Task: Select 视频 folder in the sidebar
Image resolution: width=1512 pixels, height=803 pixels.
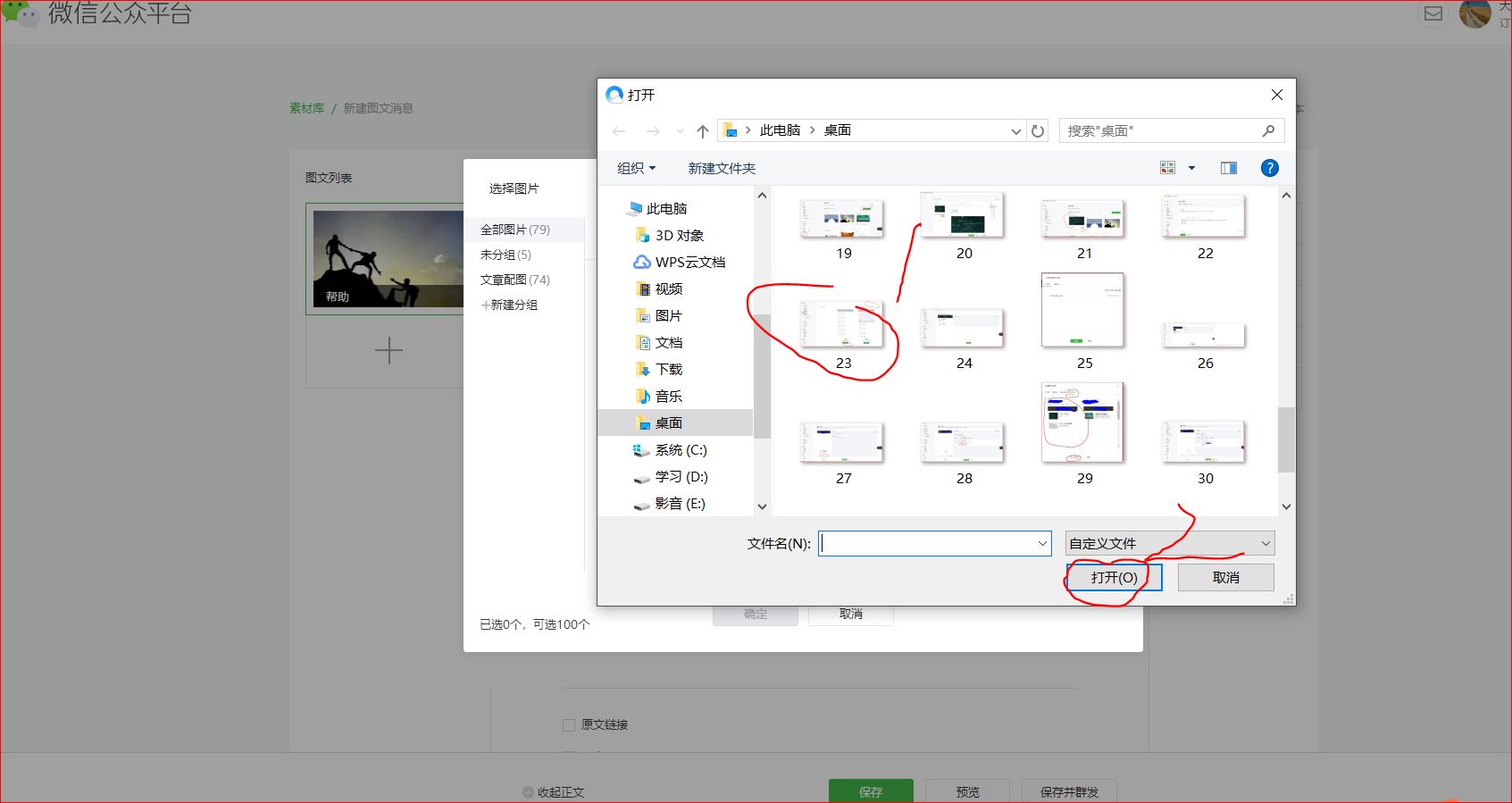Action: coord(659,289)
